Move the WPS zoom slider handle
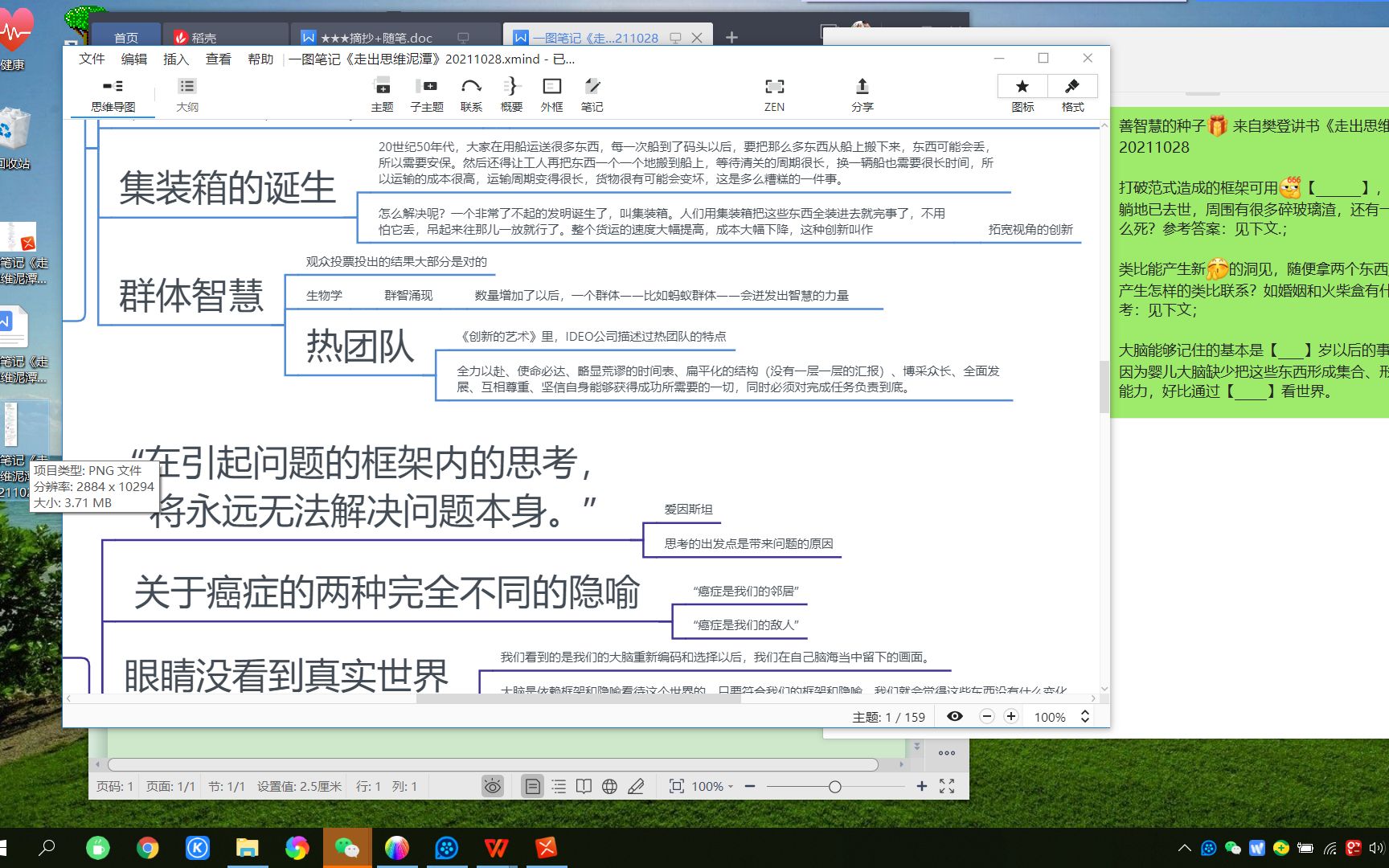The height and width of the screenshot is (868, 1389). (x=835, y=787)
